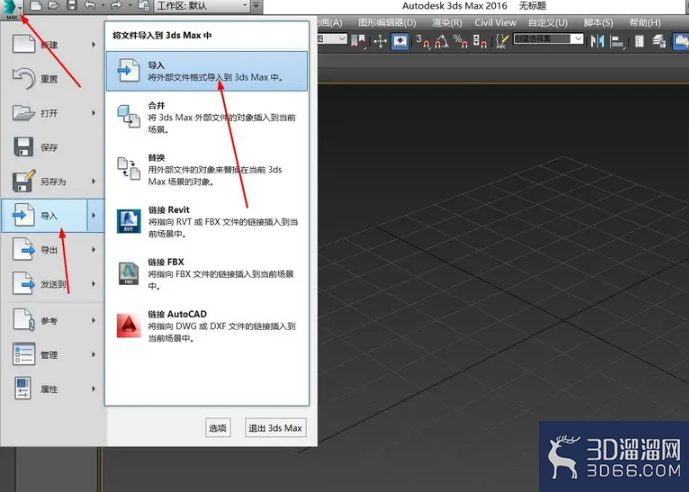Expand the 属性 submenu arrow
Viewport: 689px width, 492px height.
click(x=94, y=389)
